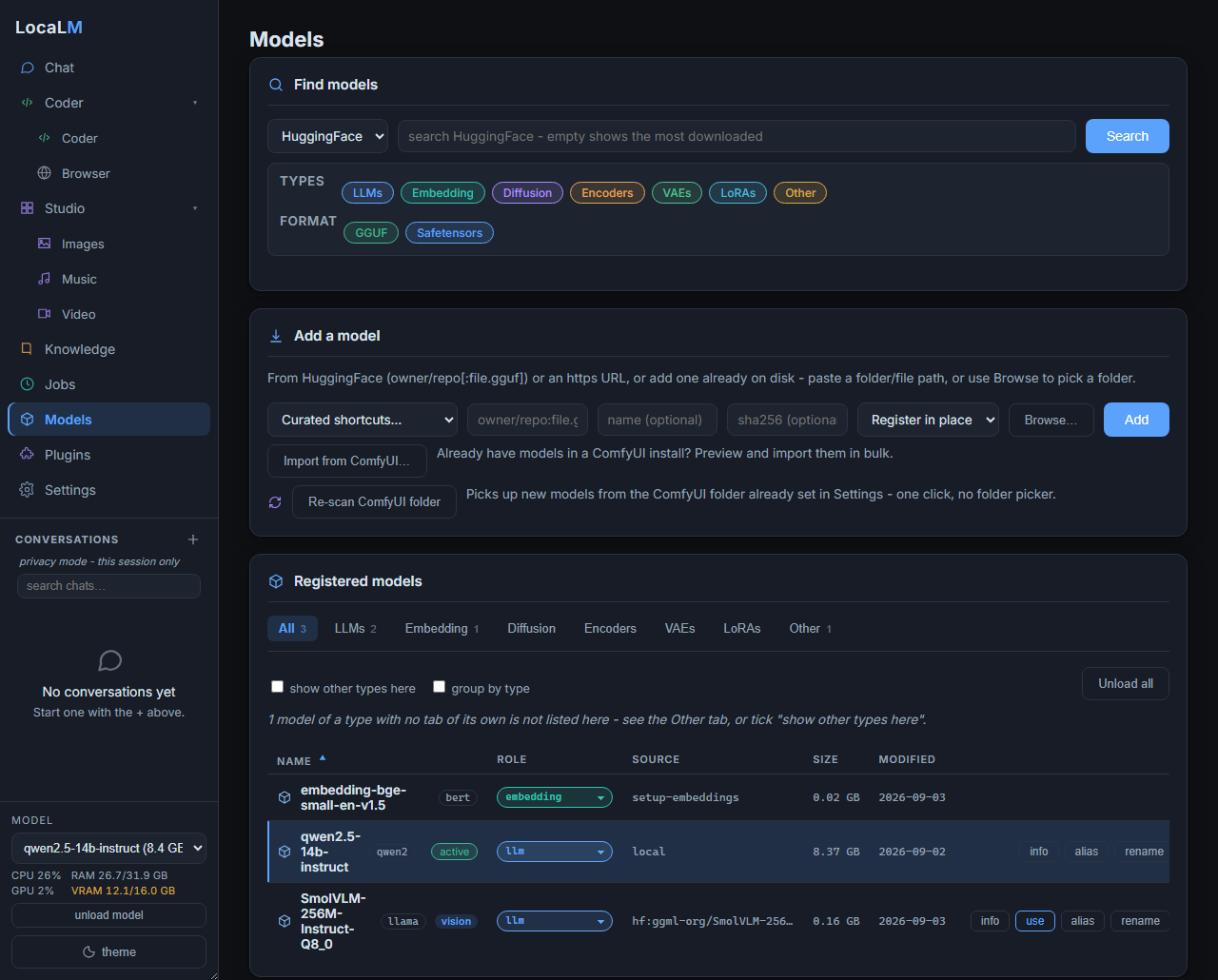Click the Video camera icon
Image resolution: width=1218 pixels, height=980 pixels.
pyautogui.click(x=44, y=314)
